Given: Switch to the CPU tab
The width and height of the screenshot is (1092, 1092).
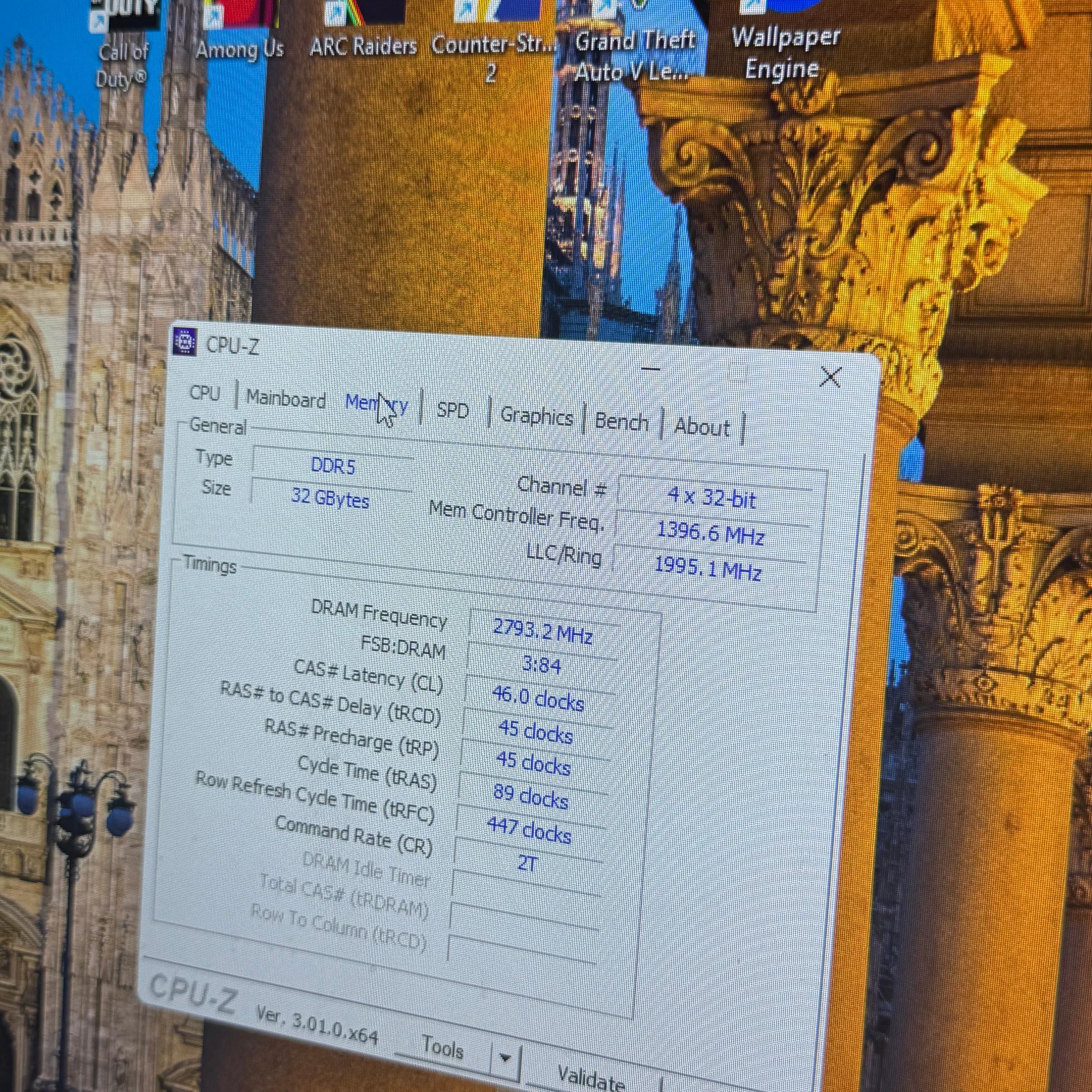Looking at the screenshot, I should point(205,393).
